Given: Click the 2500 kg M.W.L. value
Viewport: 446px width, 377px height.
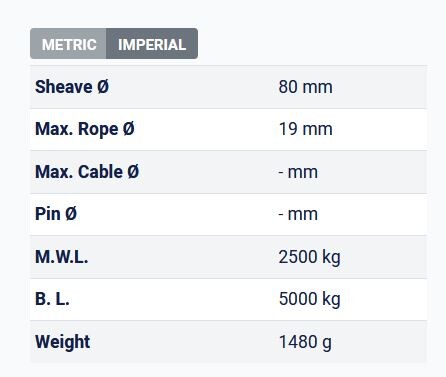Looking at the screenshot, I should pyautogui.click(x=309, y=257).
